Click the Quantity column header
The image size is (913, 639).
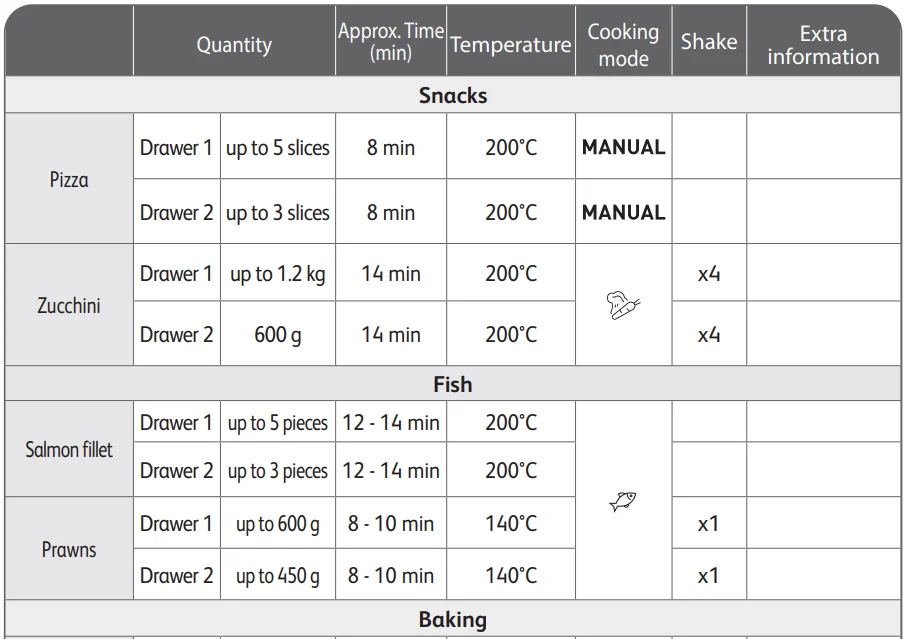[234, 45]
